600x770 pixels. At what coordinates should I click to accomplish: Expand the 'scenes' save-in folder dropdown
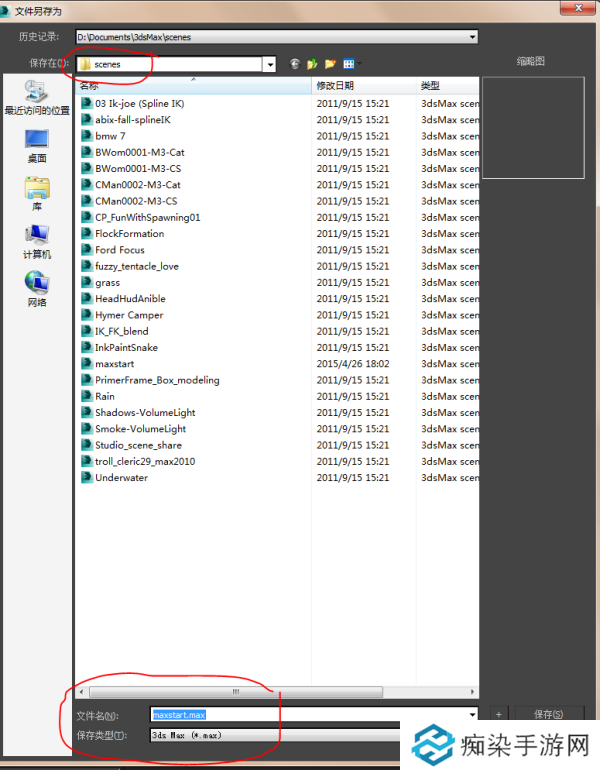point(269,64)
